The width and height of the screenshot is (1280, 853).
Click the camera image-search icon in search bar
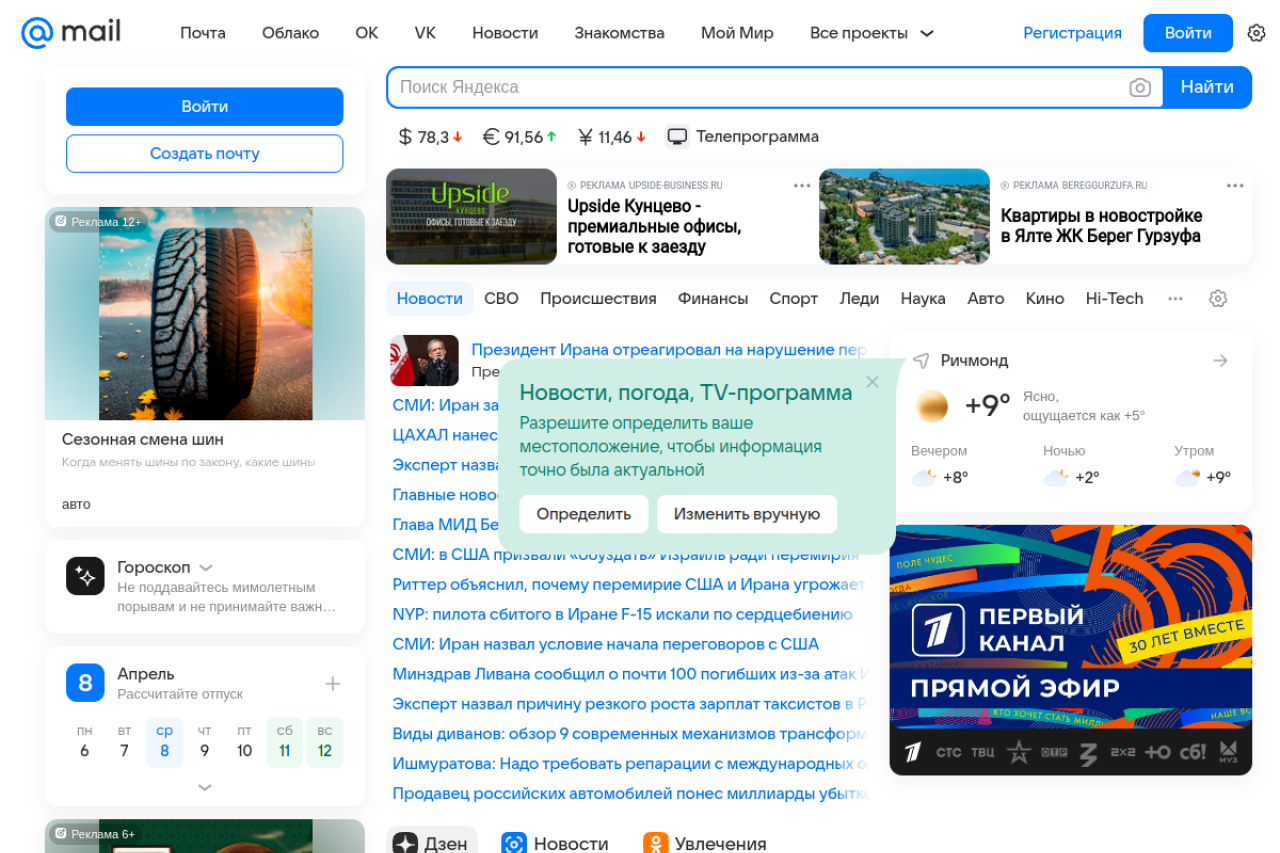pos(1140,87)
